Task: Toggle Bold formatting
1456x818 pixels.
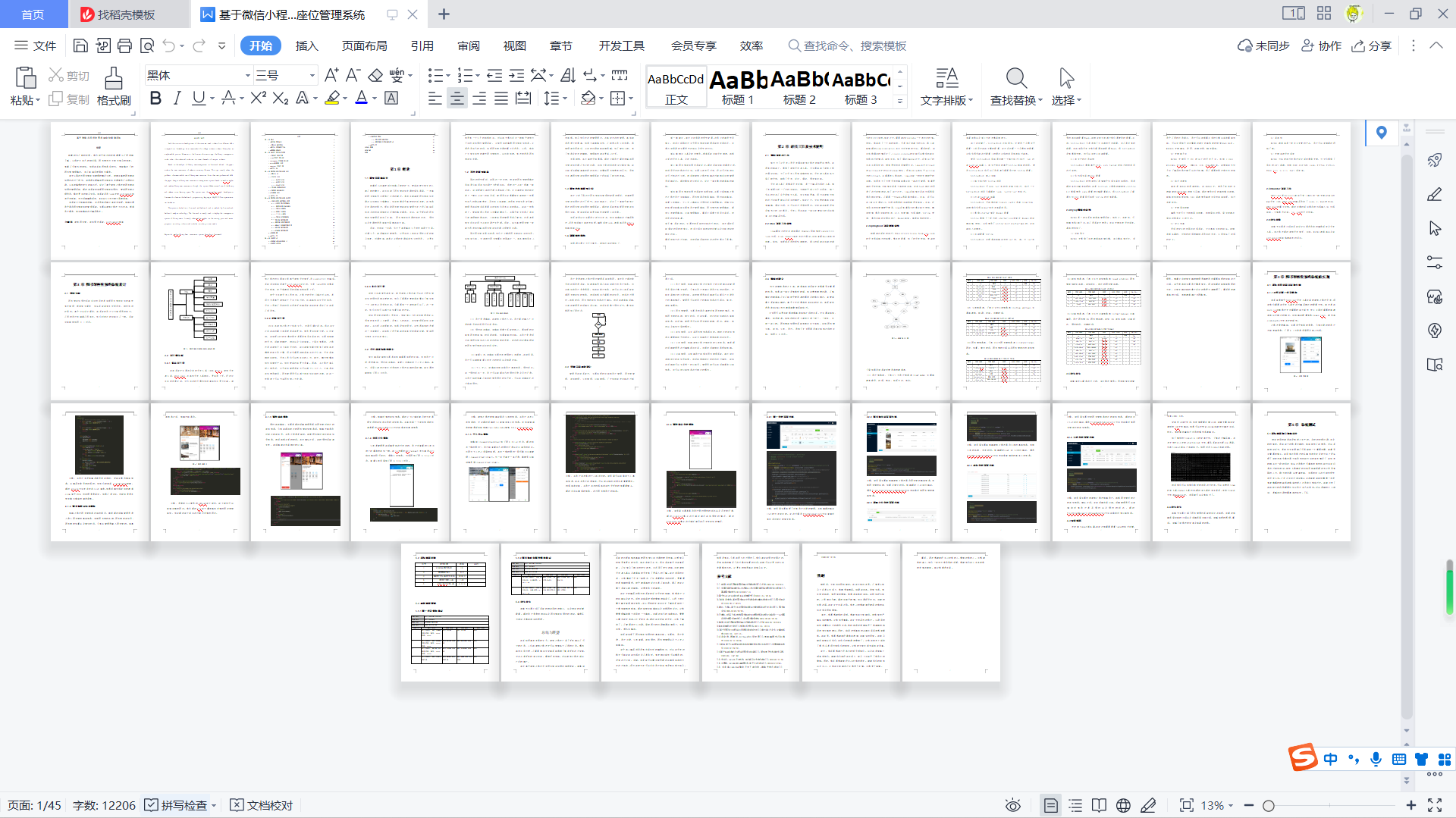Action: click(x=155, y=98)
